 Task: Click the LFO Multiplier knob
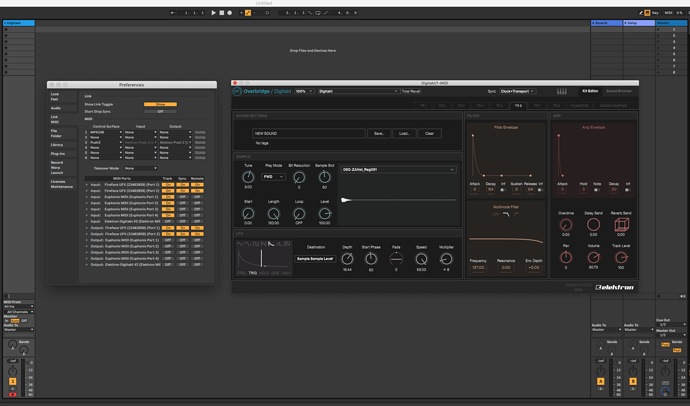[446, 259]
